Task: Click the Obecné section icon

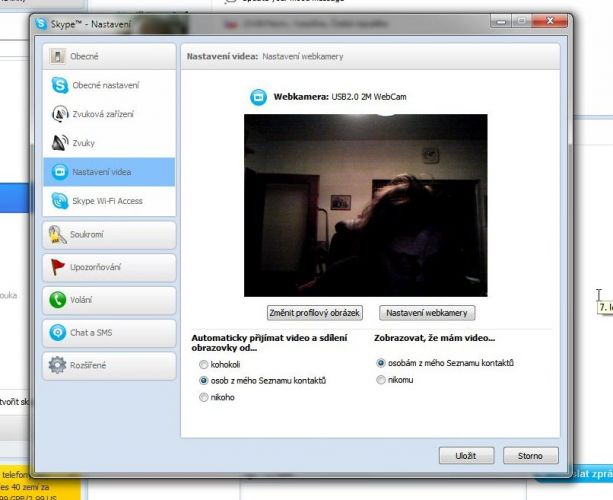Action: click(x=57, y=56)
